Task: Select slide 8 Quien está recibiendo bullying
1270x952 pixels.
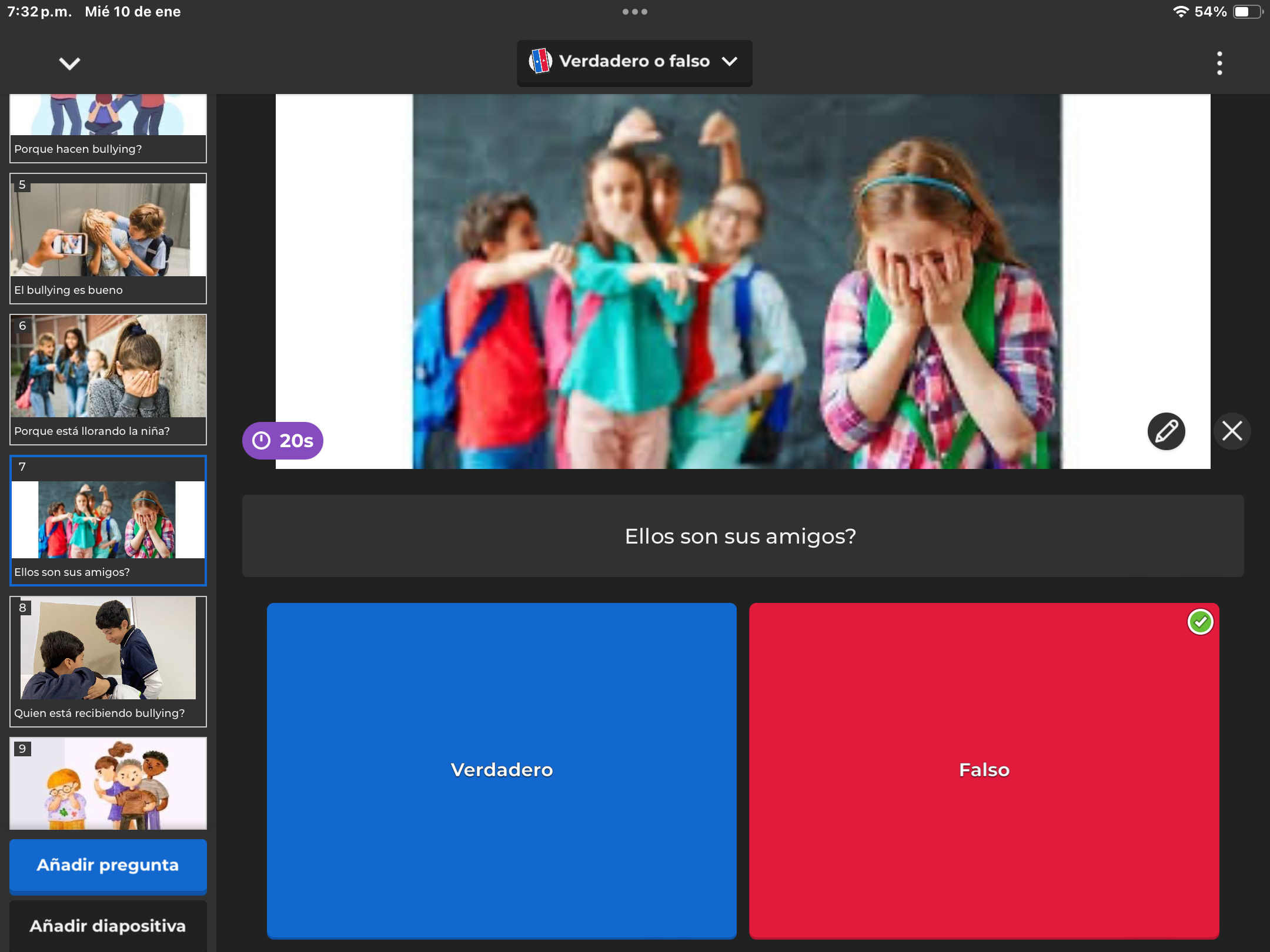Action: [x=108, y=662]
